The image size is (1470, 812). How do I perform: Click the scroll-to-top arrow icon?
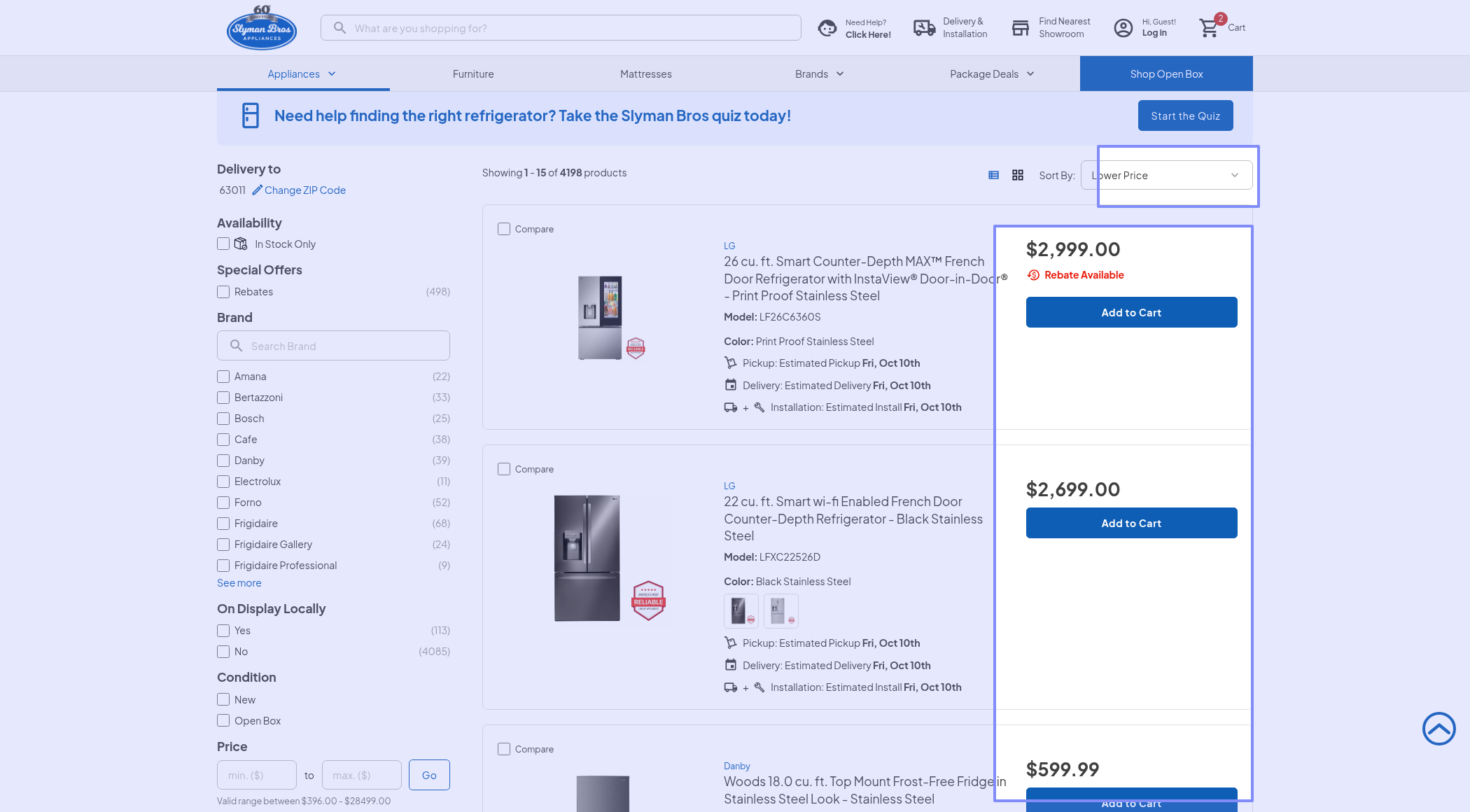1438,729
